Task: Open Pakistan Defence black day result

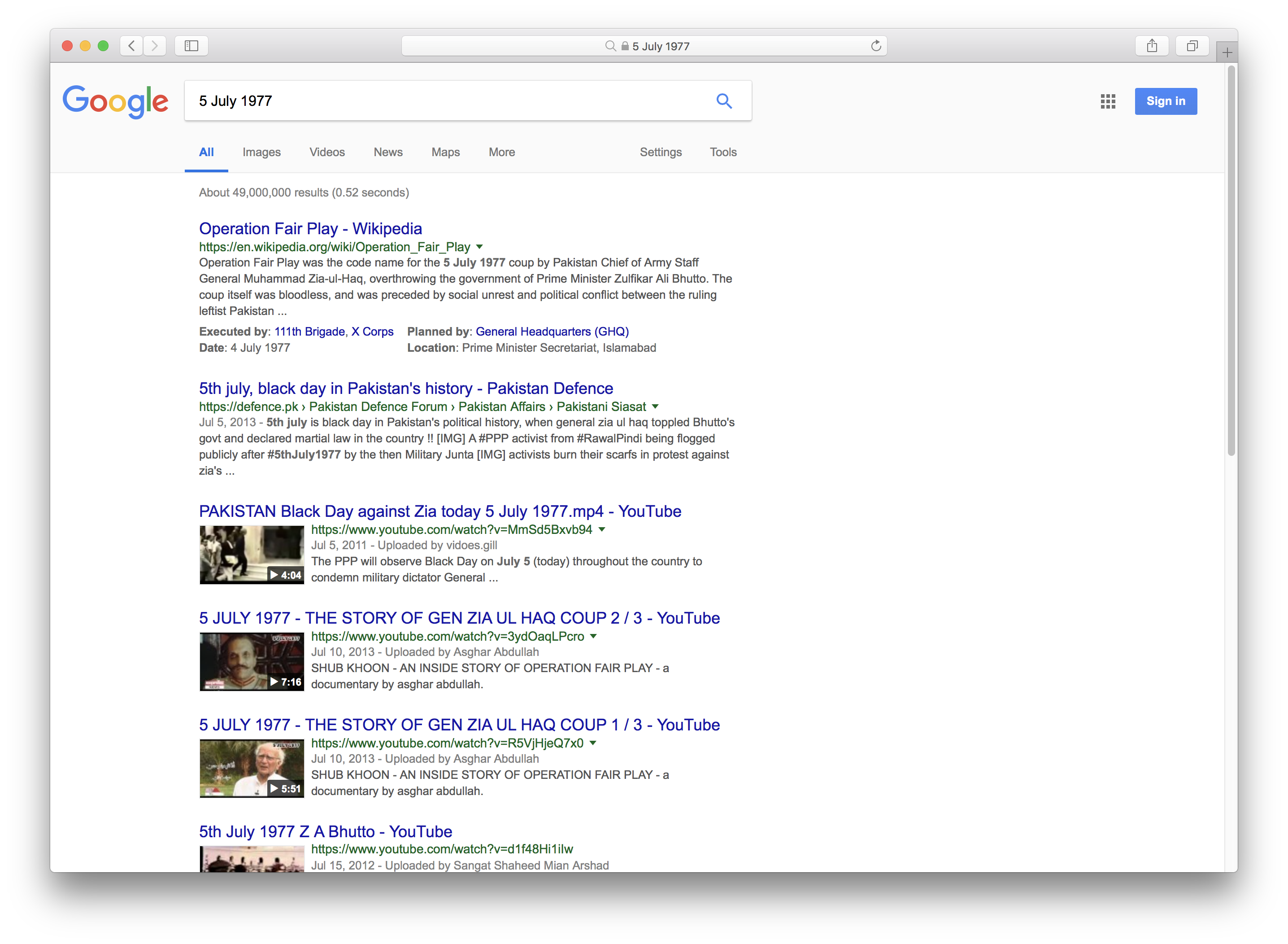Action: tap(405, 389)
